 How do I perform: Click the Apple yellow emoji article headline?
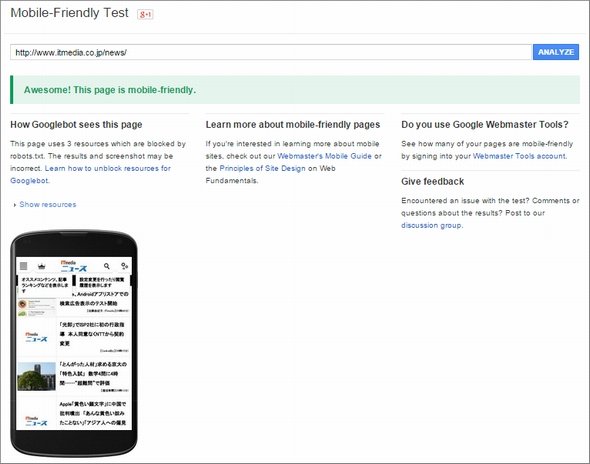point(93,413)
